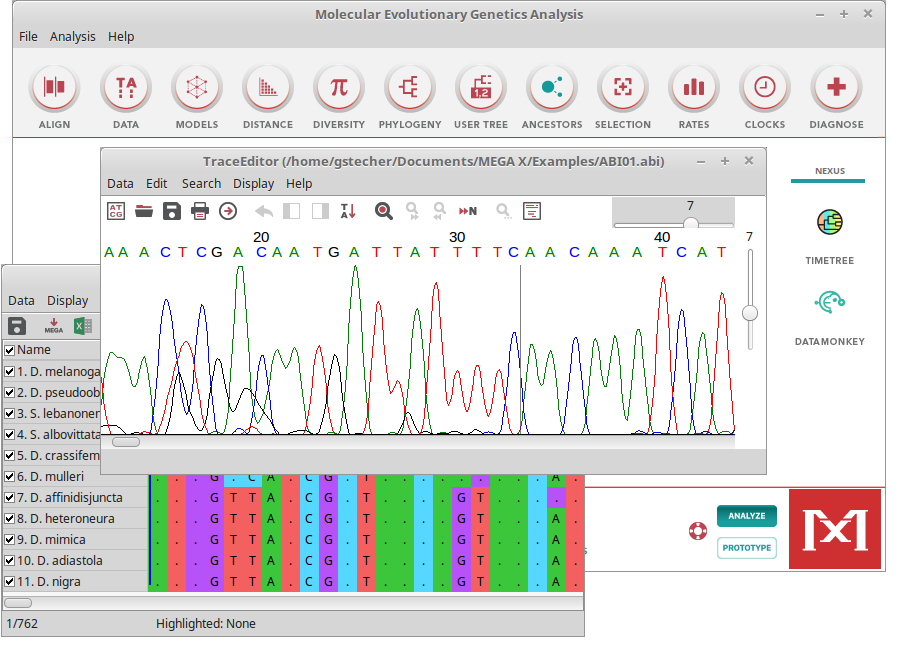Open the MODELS menu icon
This screenshot has height=650, width=900.
click(x=196, y=87)
